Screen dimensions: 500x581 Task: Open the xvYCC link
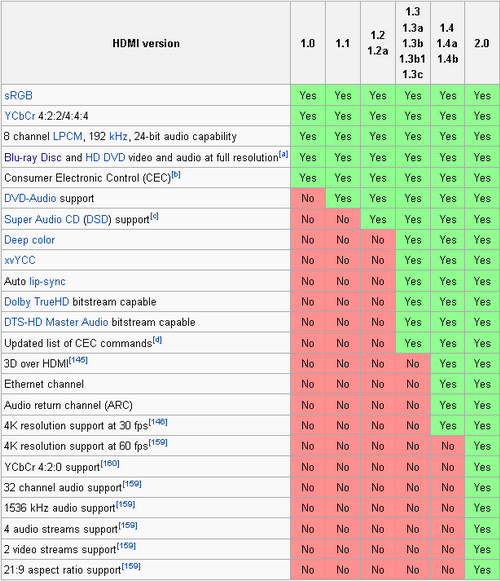coord(20,260)
